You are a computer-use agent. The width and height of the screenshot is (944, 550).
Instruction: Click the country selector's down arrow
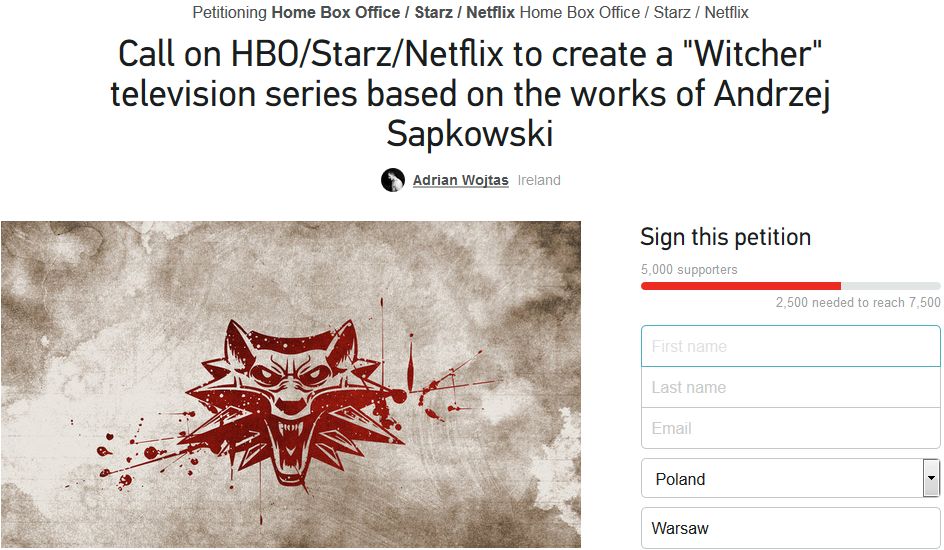[931, 478]
